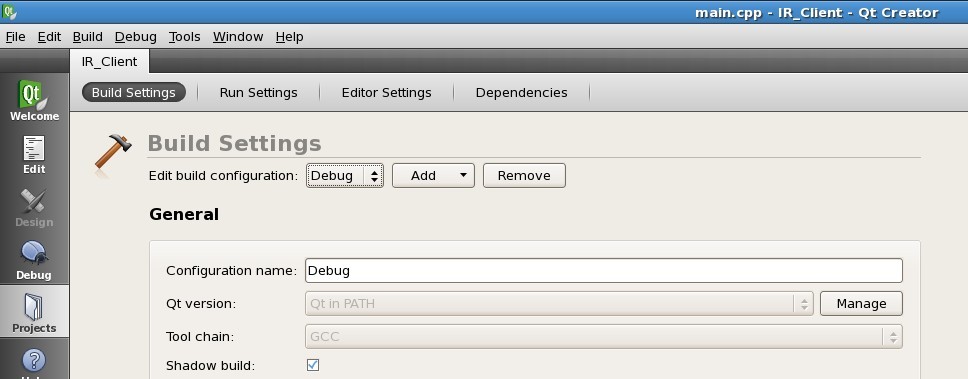This screenshot has width=968, height=379.
Task: Open the Tools menu
Action: 185,37
